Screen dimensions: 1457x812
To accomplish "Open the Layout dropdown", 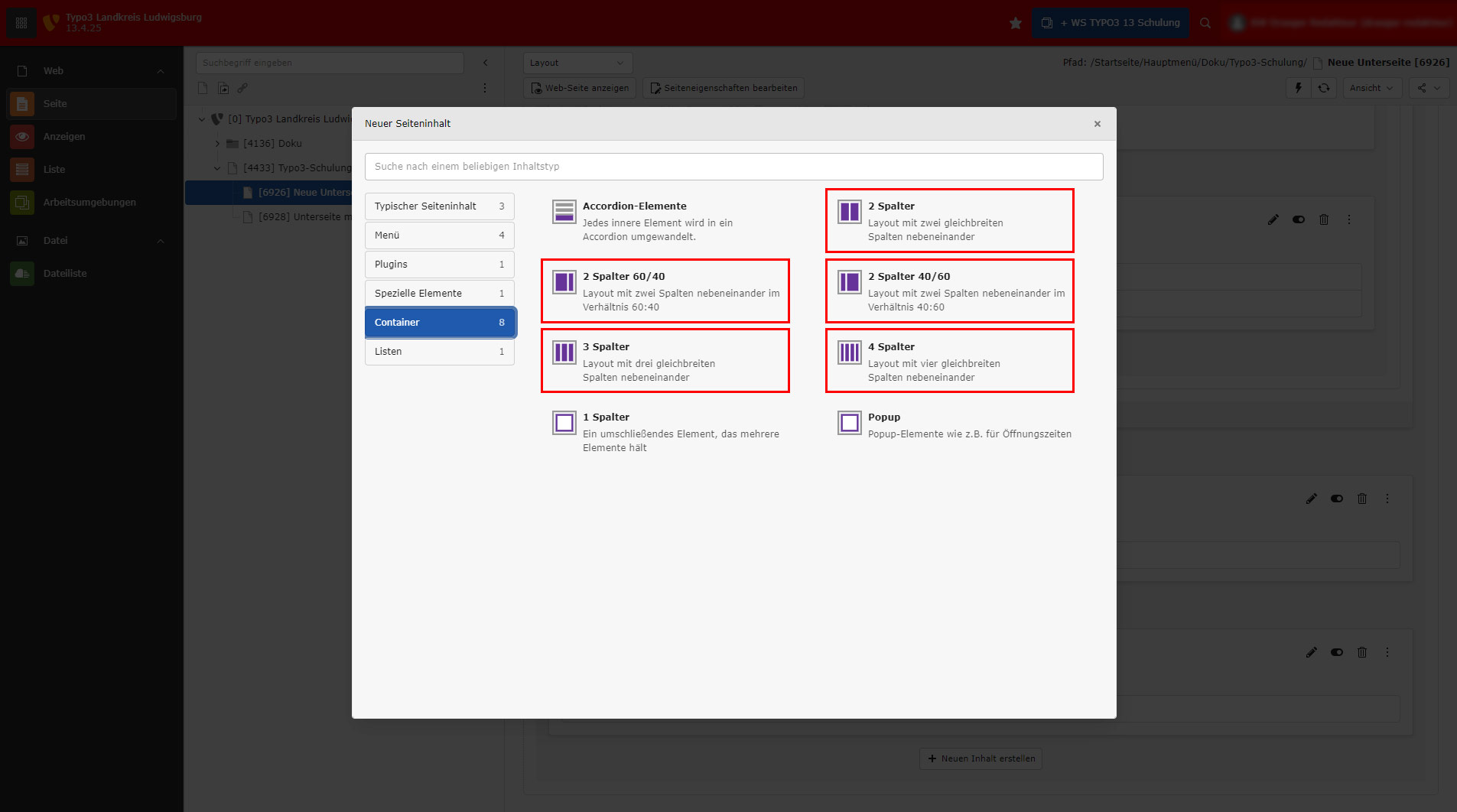I will (x=577, y=63).
